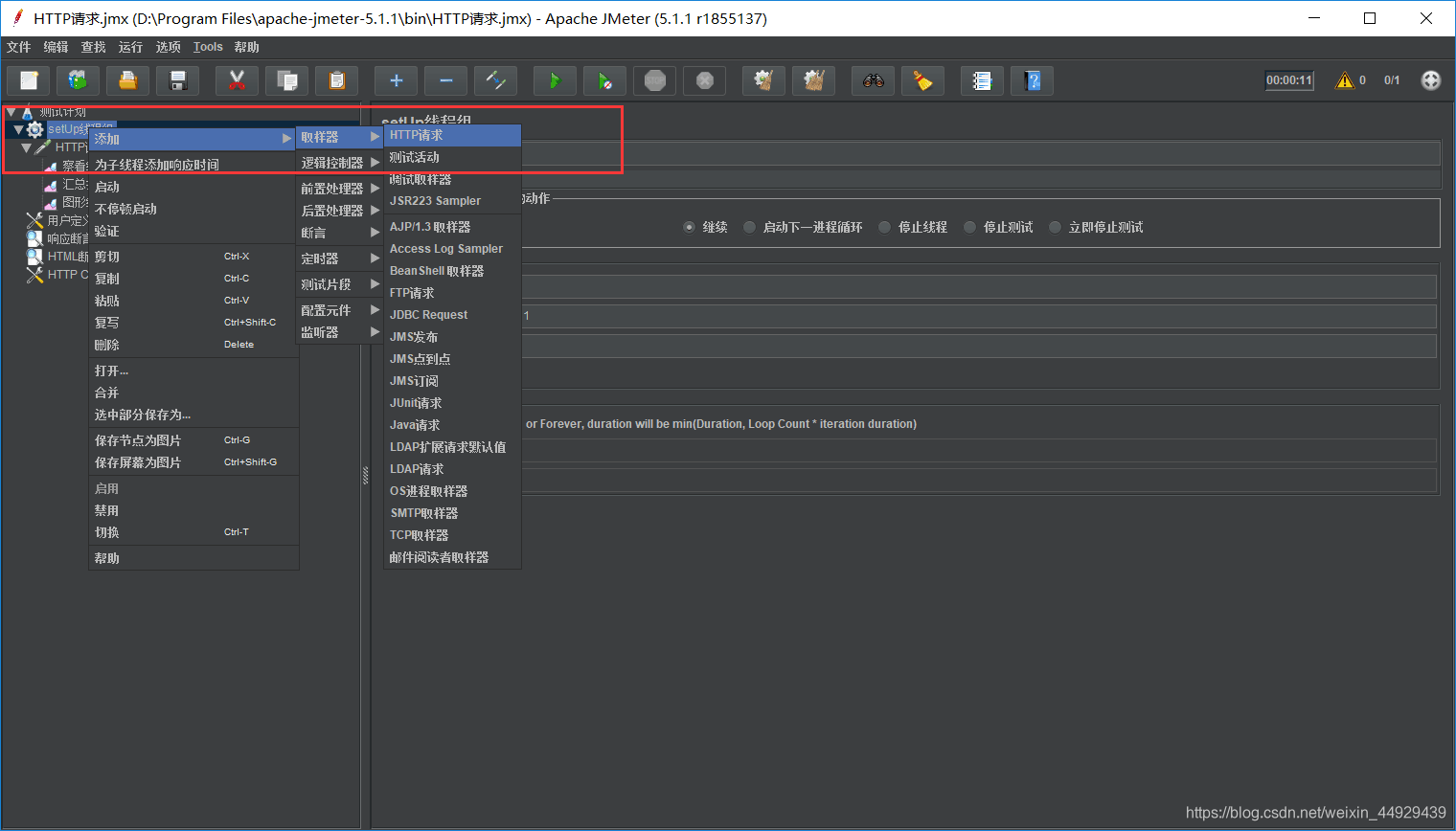This screenshot has width=1456, height=831.
Task: Click the Clear all results icon
Action: (814, 80)
